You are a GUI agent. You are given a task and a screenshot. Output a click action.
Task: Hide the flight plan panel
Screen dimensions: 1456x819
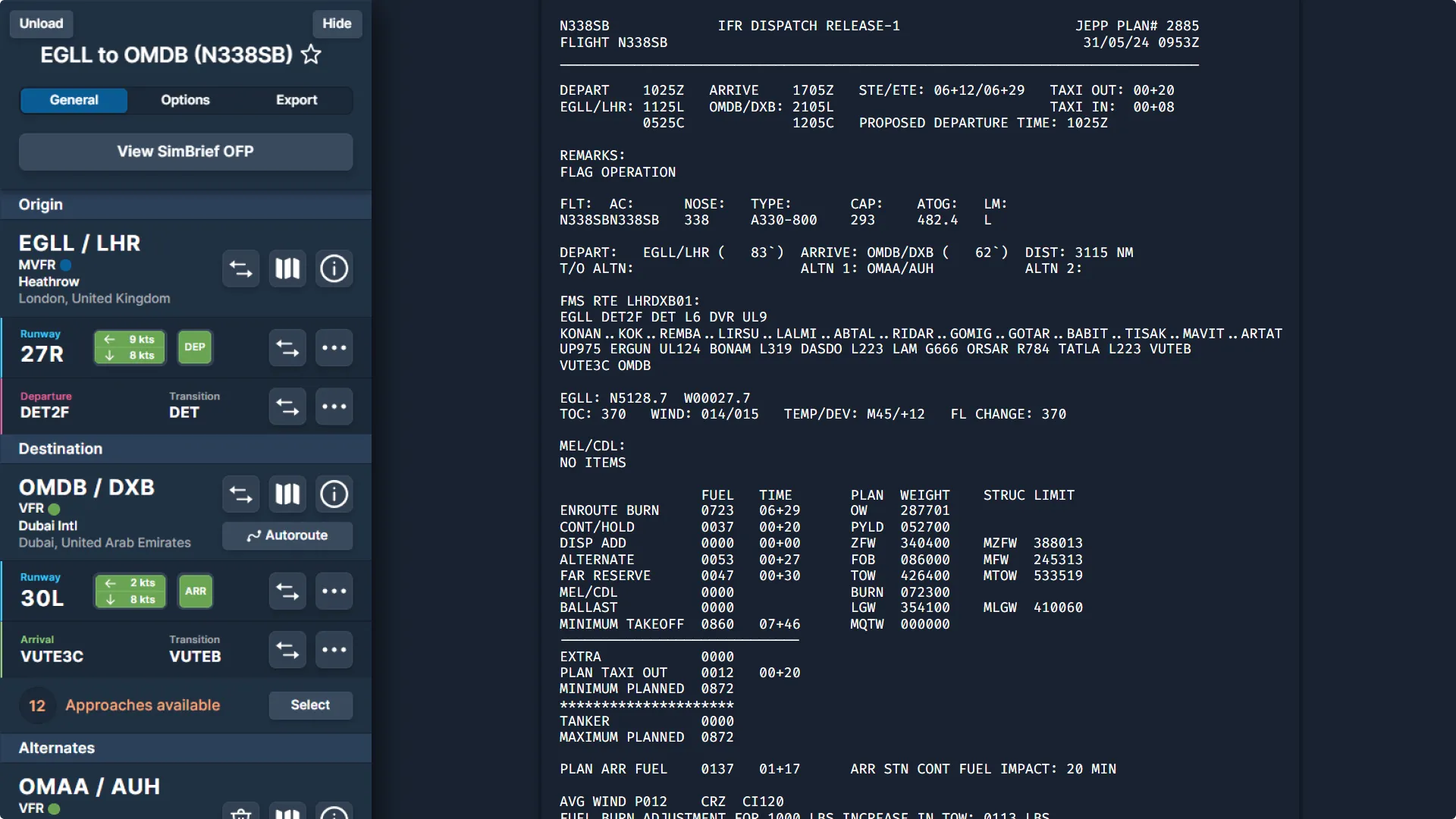[x=337, y=24]
